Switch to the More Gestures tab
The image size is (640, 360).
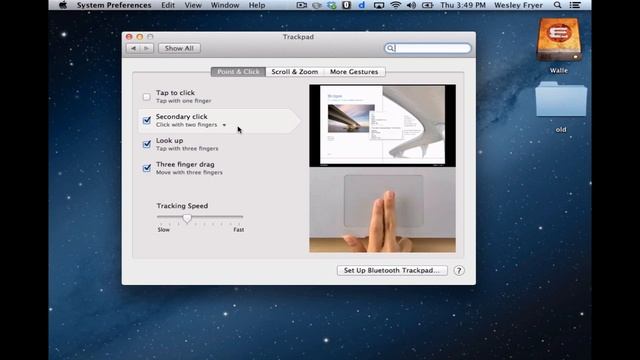(354, 72)
